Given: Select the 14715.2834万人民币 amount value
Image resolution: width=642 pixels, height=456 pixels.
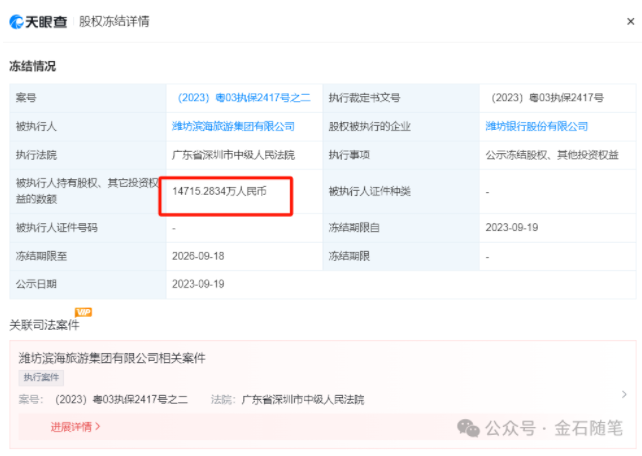Looking at the screenshot, I should 219,192.
